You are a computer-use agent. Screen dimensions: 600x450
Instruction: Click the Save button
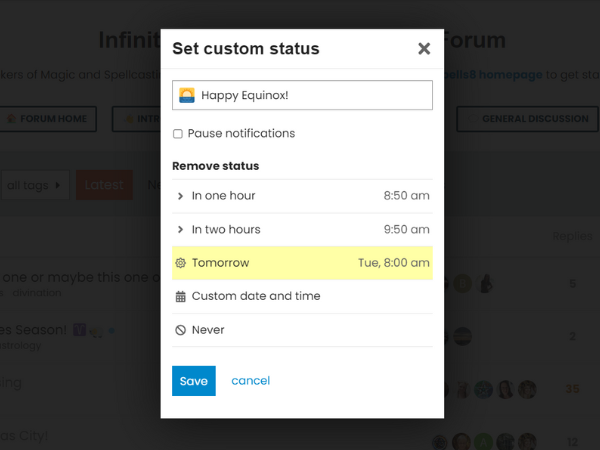193,381
